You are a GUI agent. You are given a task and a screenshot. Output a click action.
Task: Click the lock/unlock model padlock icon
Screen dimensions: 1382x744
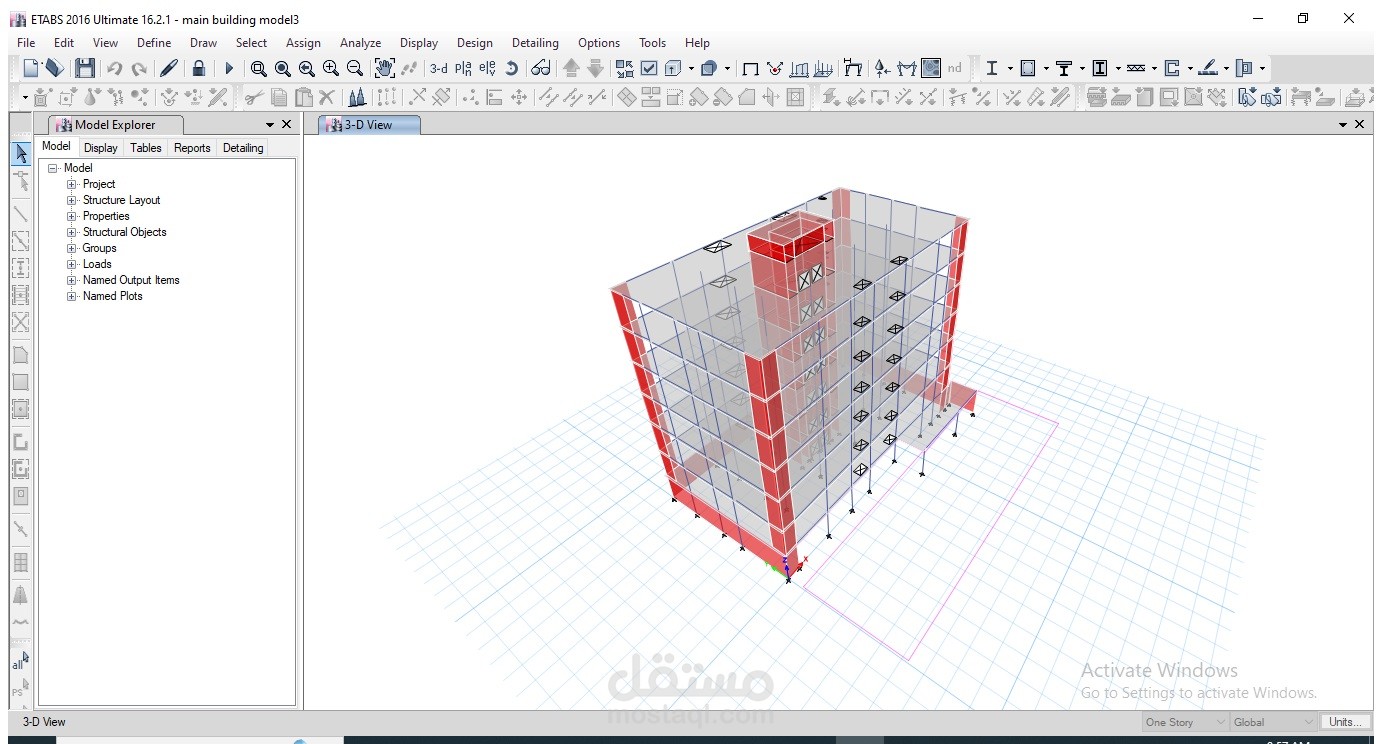(199, 68)
